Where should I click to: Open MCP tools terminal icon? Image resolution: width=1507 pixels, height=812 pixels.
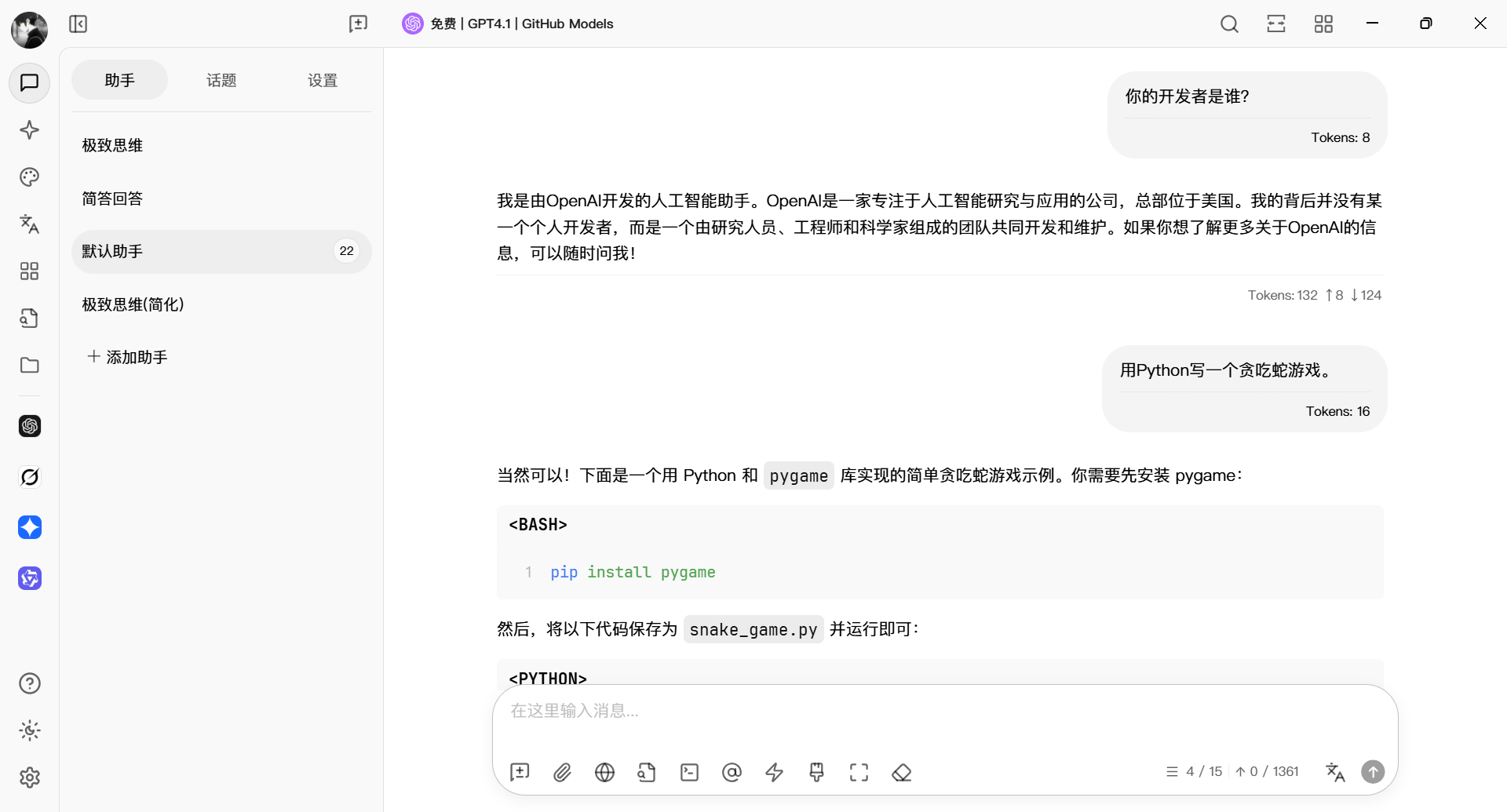pos(689,772)
